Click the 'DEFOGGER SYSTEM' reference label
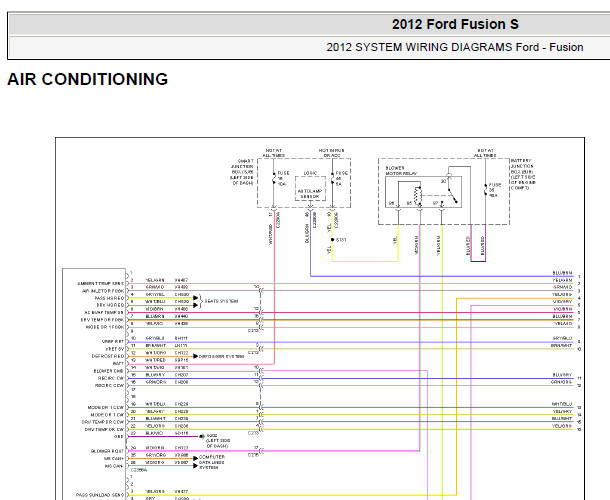The width and height of the screenshot is (610, 500). pyautogui.click(x=221, y=356)
